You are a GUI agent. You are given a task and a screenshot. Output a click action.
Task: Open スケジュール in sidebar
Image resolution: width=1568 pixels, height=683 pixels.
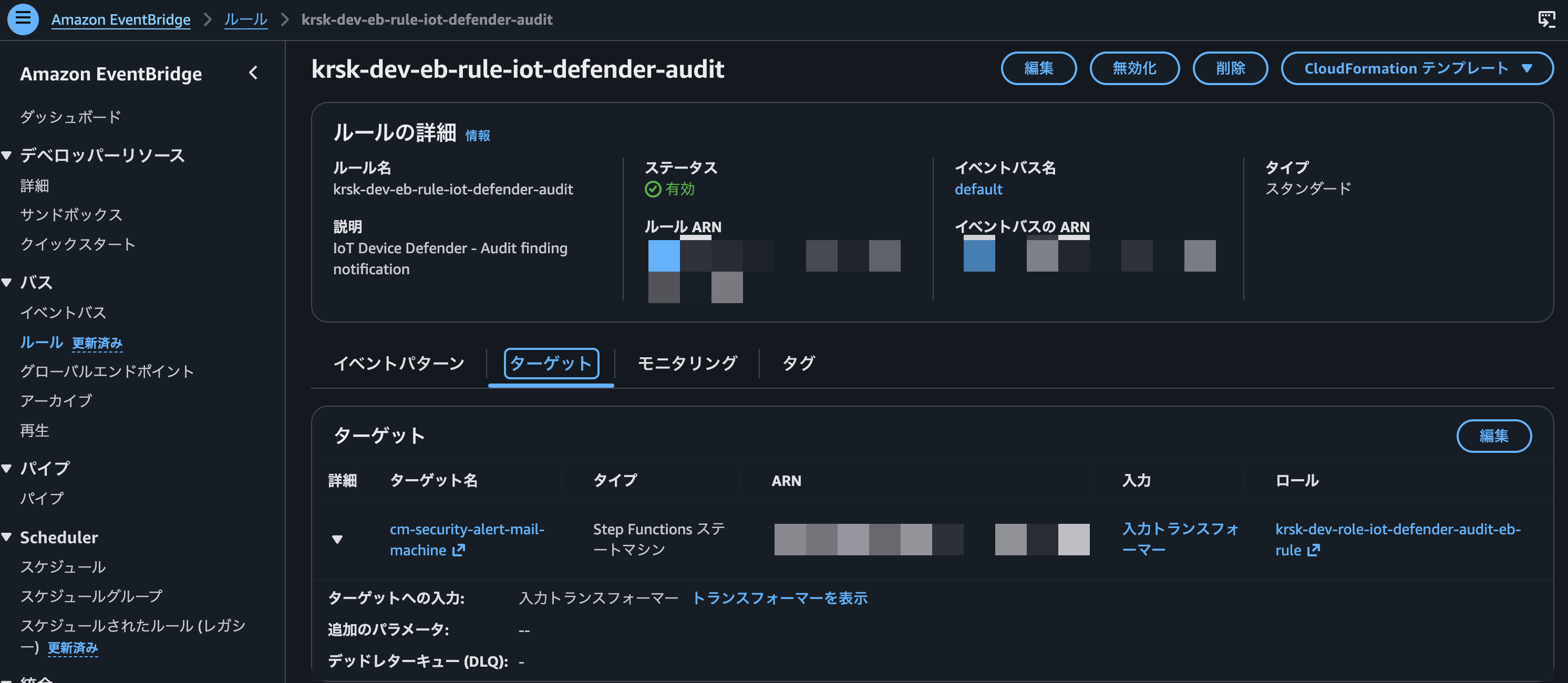click(x=63, y=567)
